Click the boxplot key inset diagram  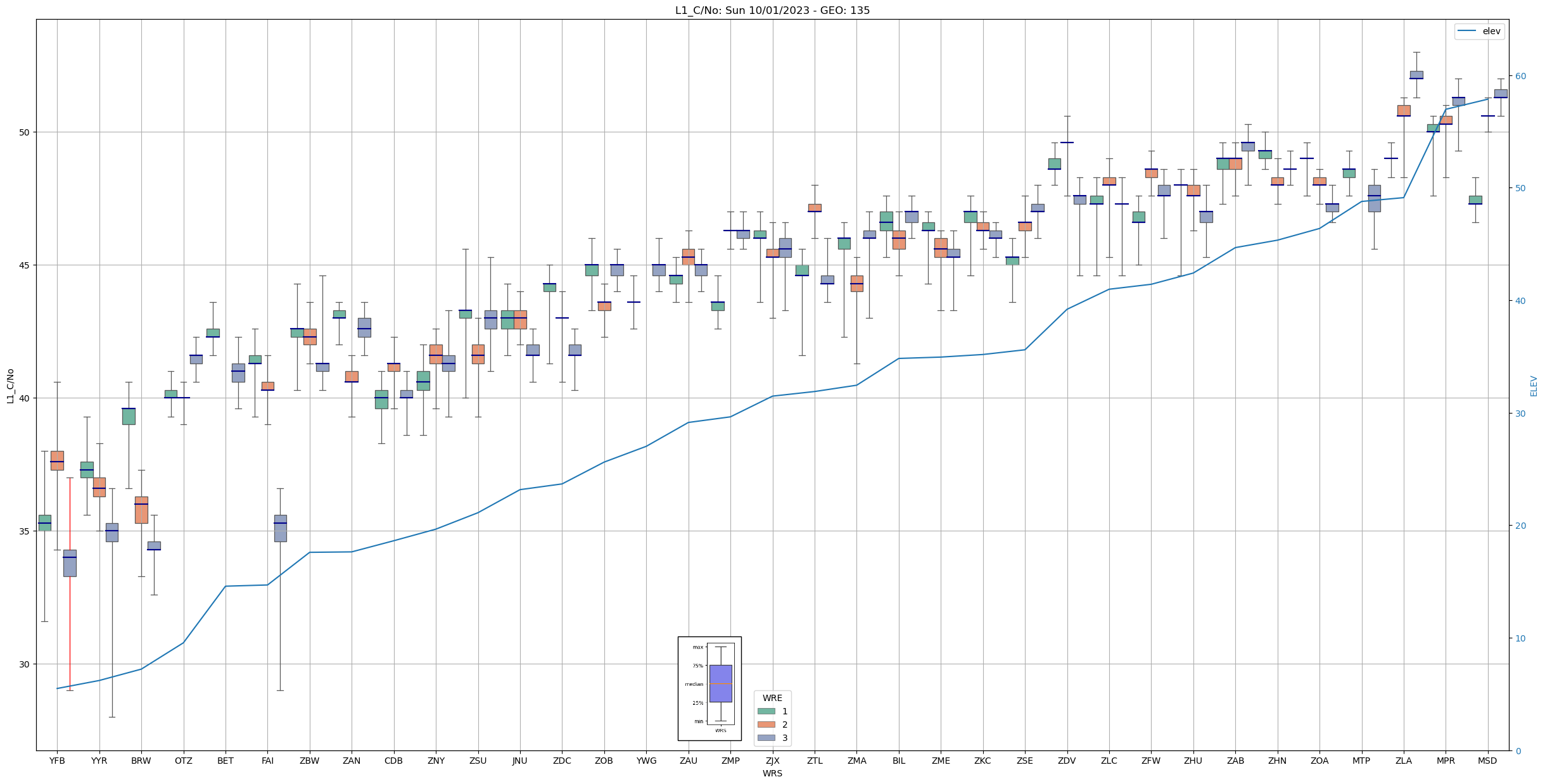pos(709,688)
